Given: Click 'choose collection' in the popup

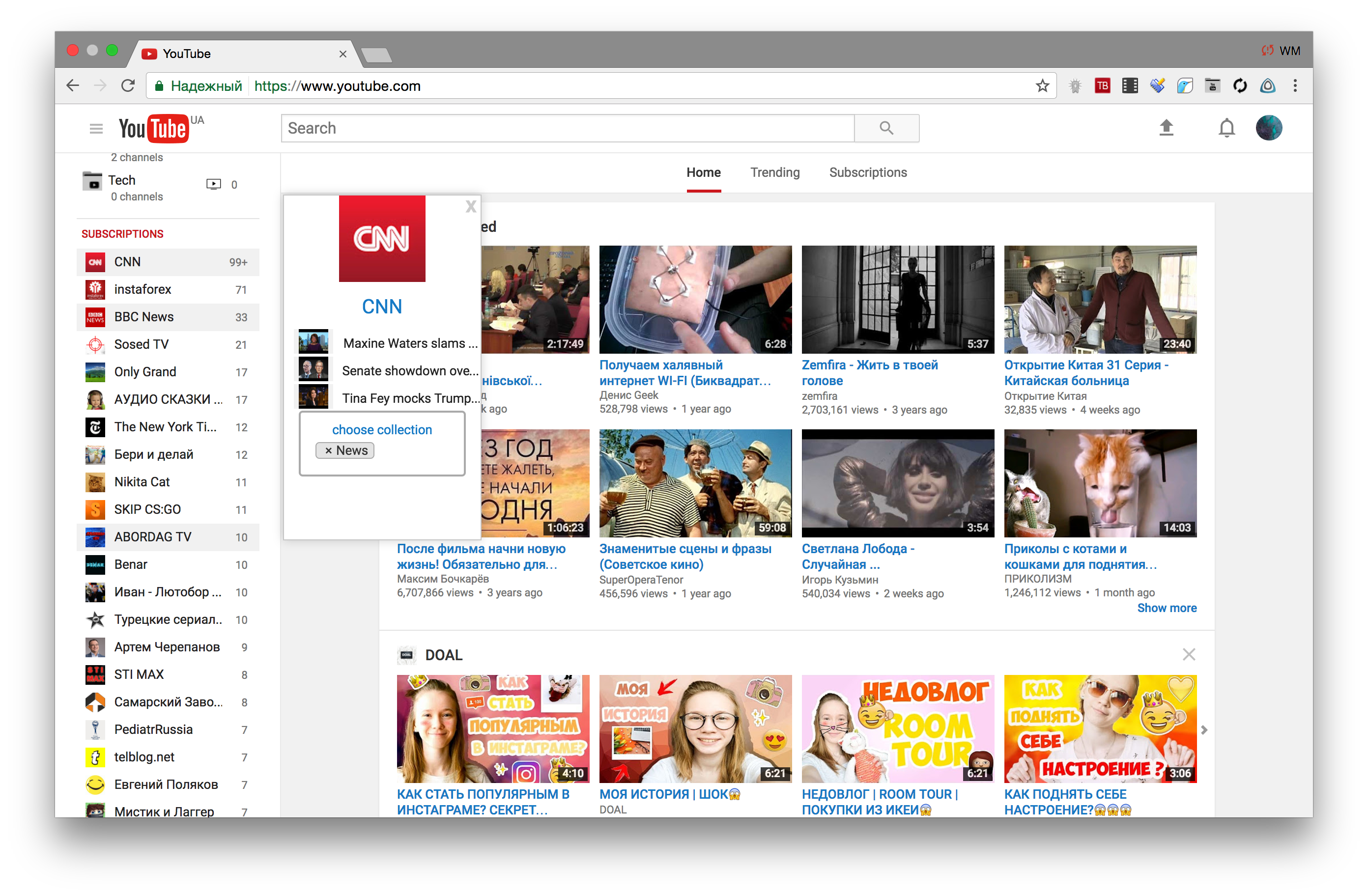Looking at the screenshot, I should coord(382,429).
